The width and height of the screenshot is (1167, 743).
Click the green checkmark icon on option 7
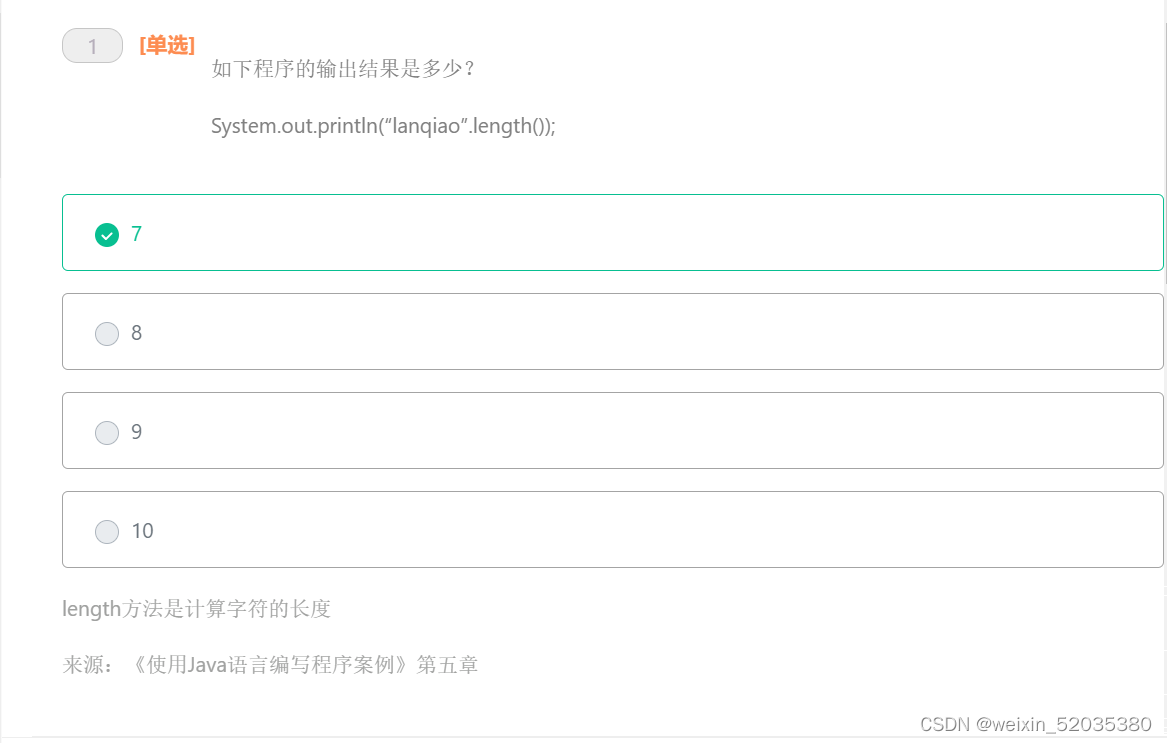tap(107, 234)
